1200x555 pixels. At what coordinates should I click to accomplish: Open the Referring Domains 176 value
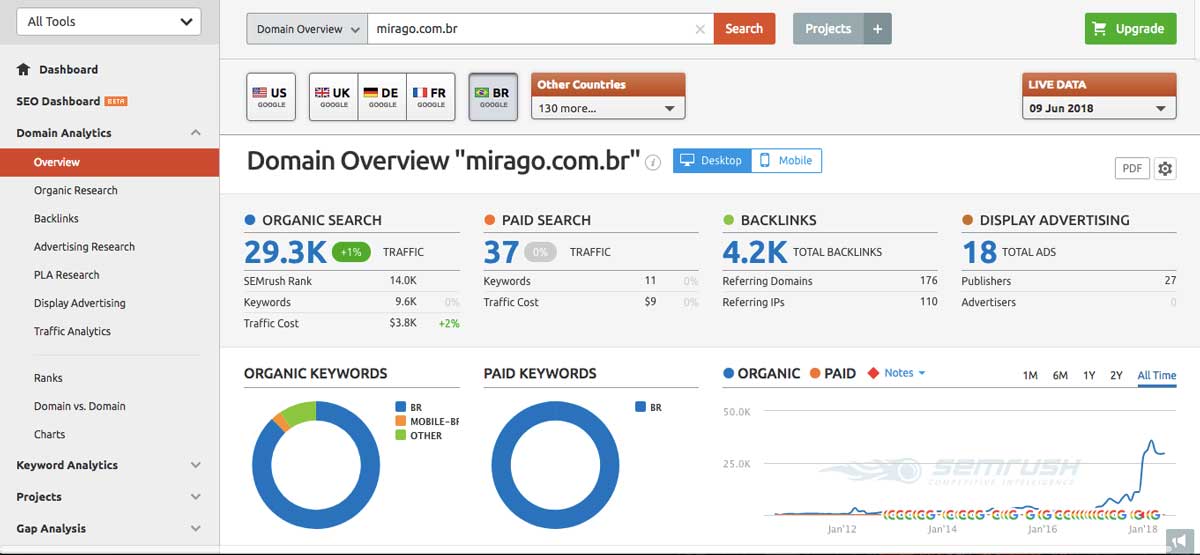928,281
